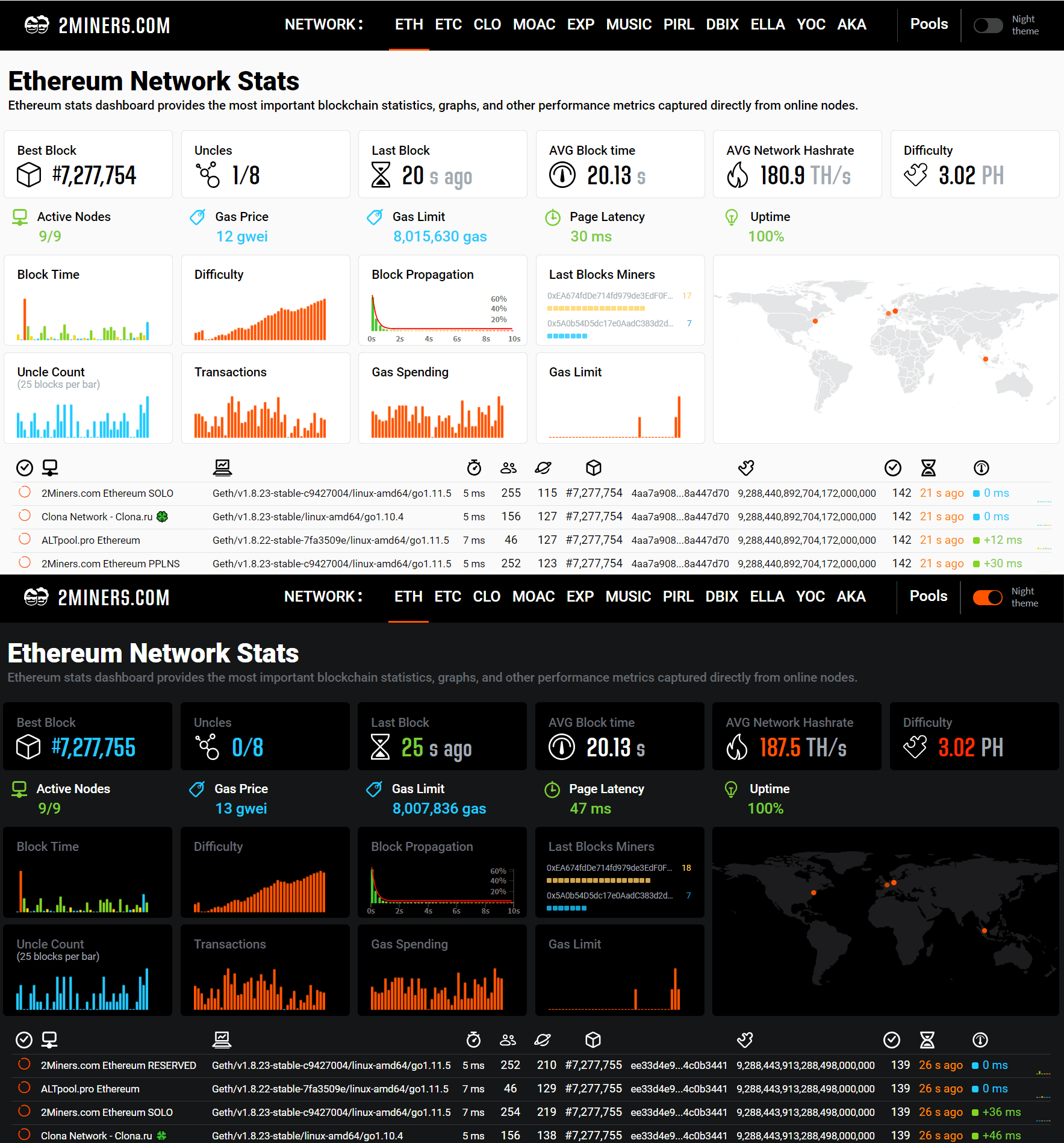Image resolution: width=1064 pixels, height=1143 pixels.
Task: Turn off the orange Night theme switch
Action: coord(988,597)
